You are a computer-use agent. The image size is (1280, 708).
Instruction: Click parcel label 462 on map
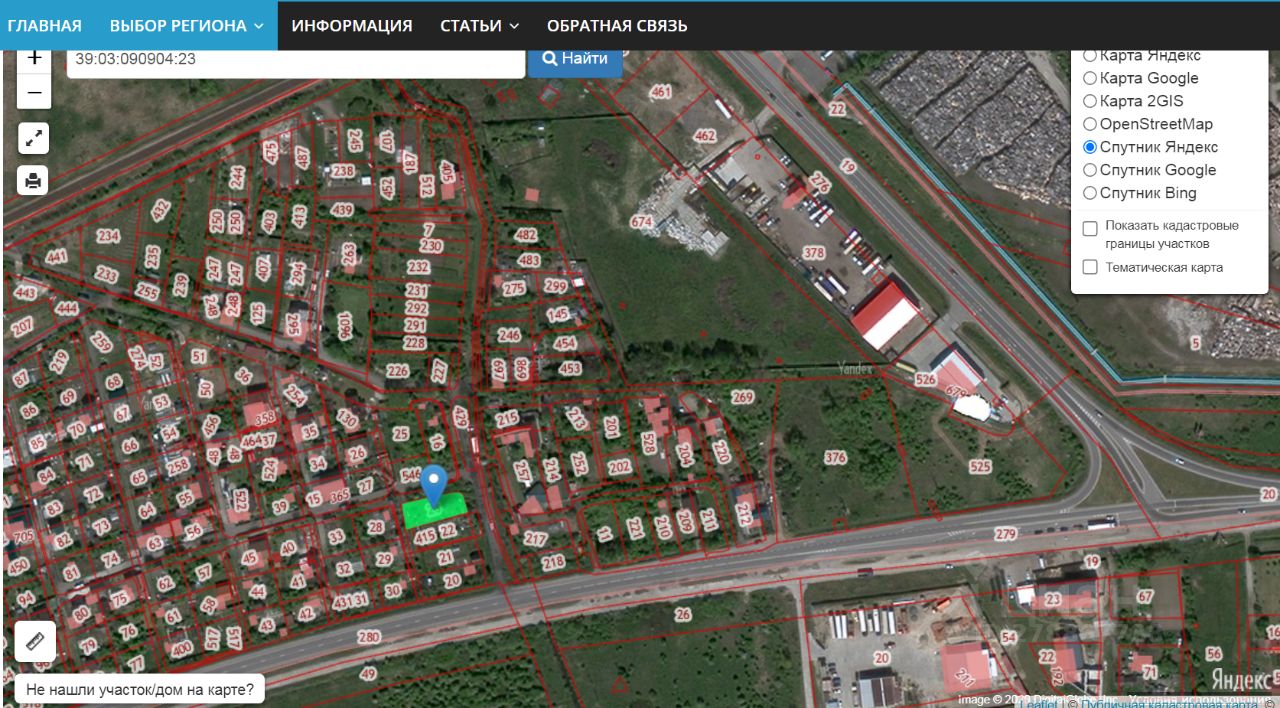705,136
